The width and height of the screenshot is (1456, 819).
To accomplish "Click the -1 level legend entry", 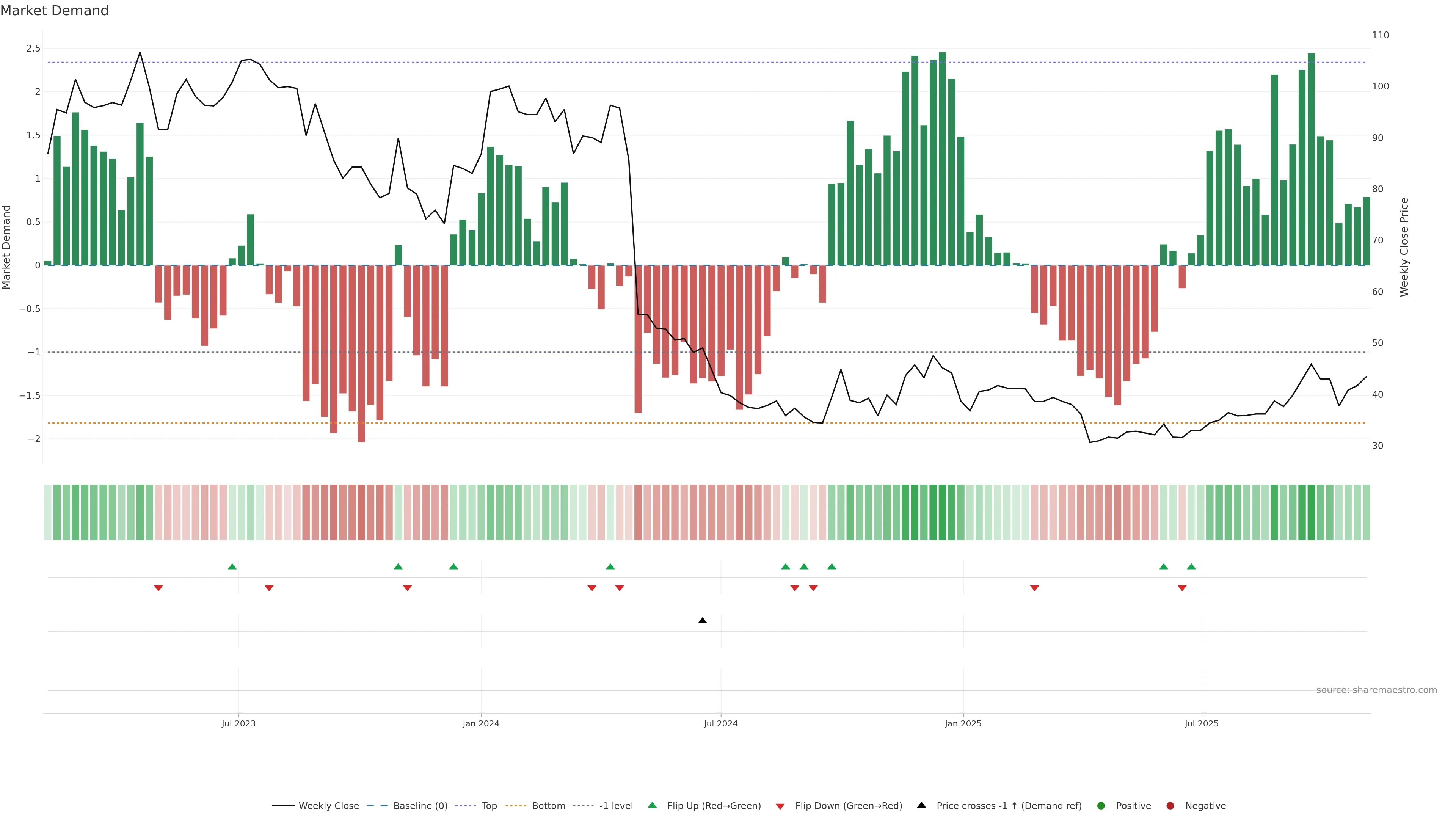I will click(x=615, y=806).
